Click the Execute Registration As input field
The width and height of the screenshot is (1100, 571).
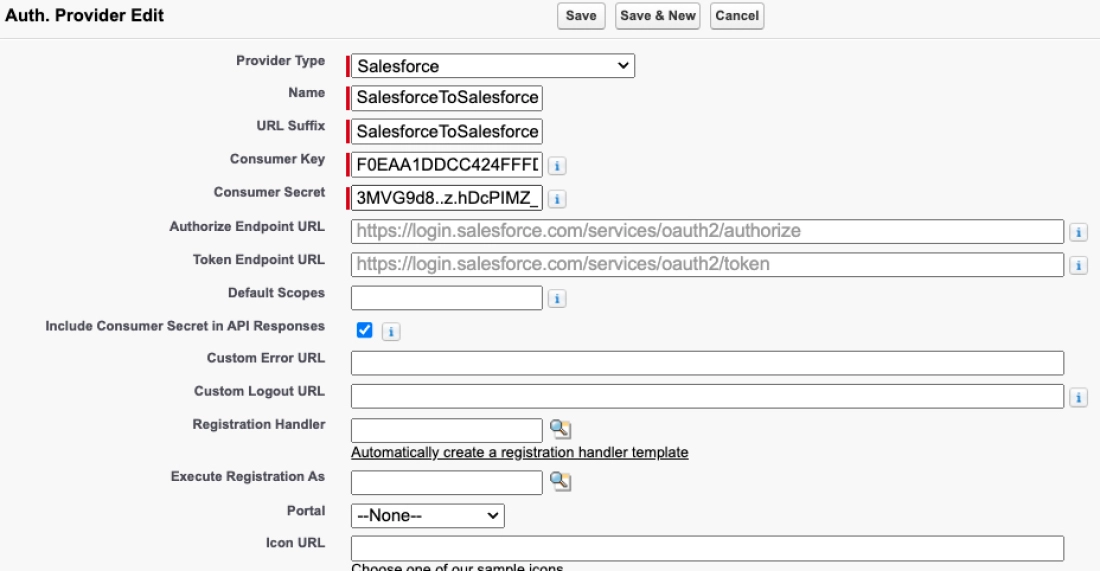(x=446, y=483)
